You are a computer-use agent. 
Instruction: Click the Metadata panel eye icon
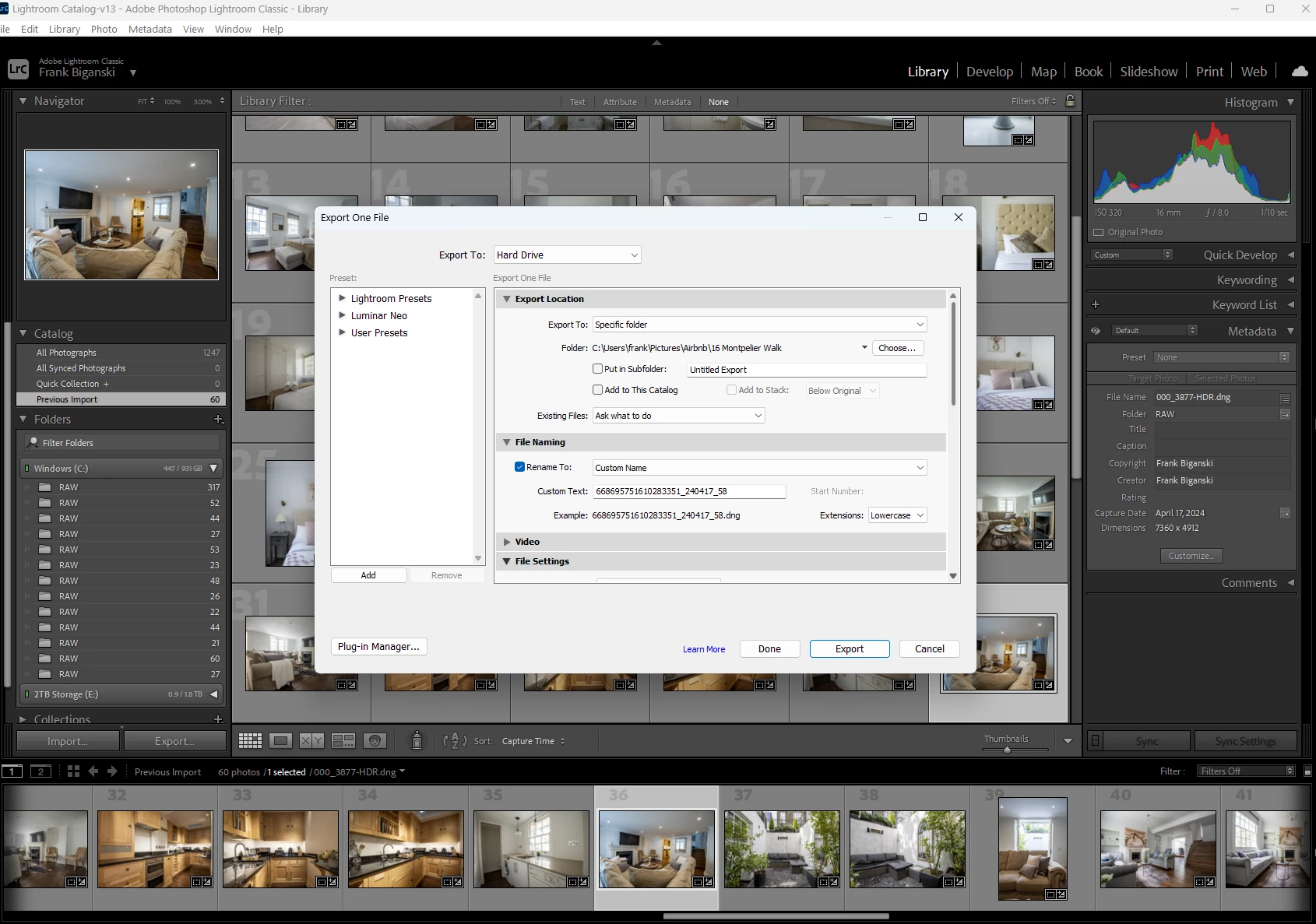click(x=1096, y=331)
